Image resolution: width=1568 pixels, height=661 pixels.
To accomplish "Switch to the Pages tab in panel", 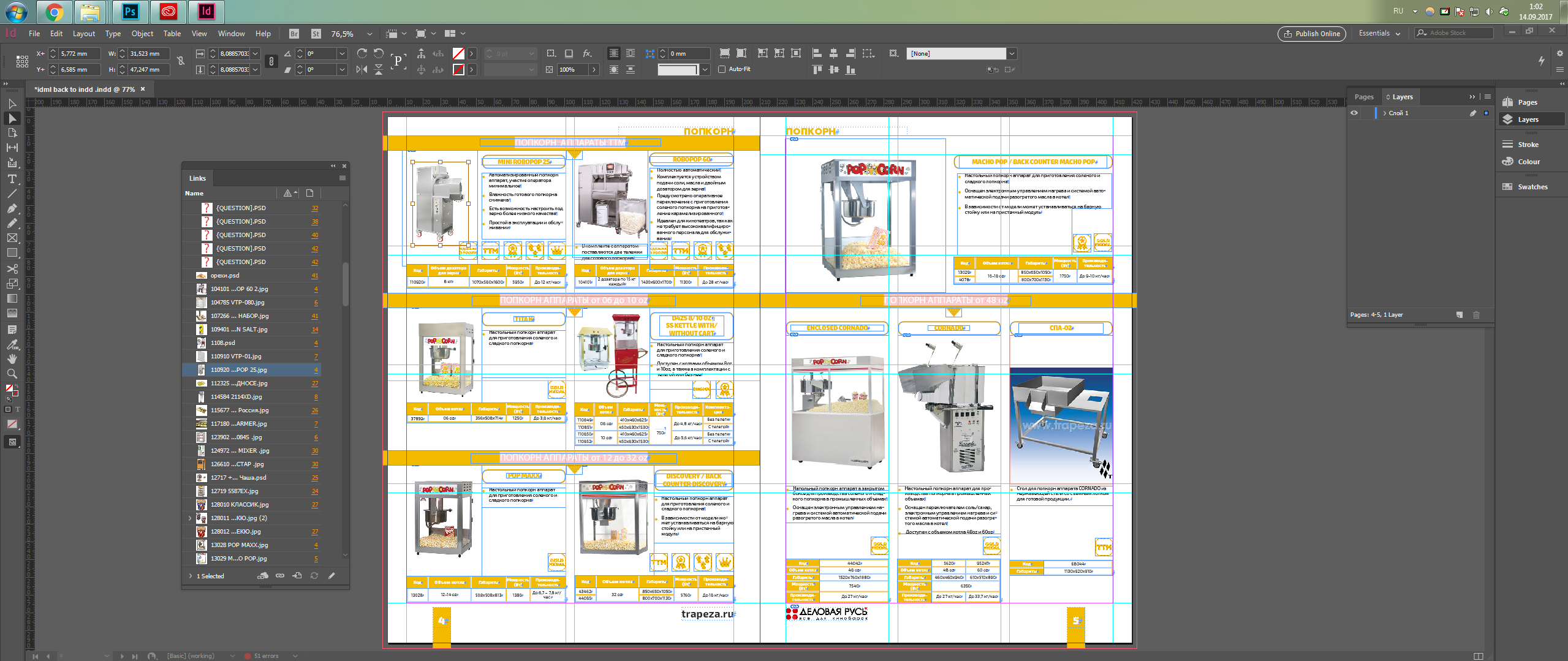I will click(x=1364, y=97).
